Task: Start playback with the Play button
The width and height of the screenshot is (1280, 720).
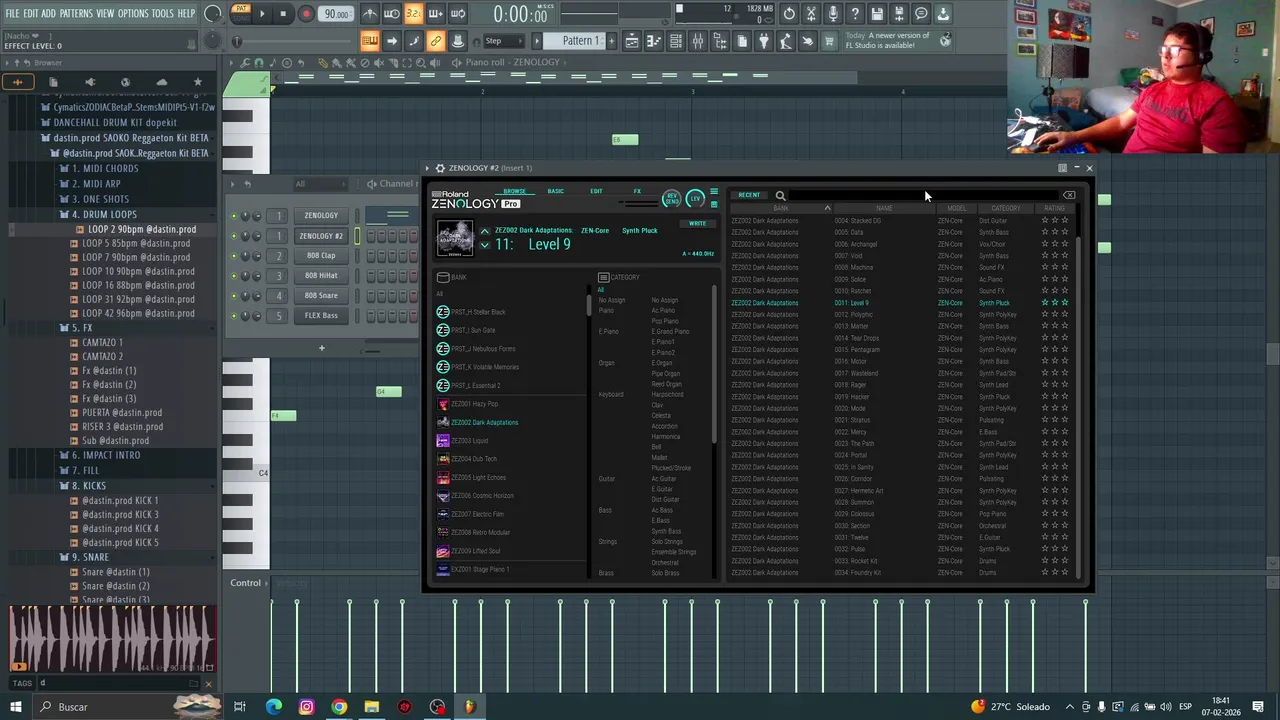Action: point(262,14)
